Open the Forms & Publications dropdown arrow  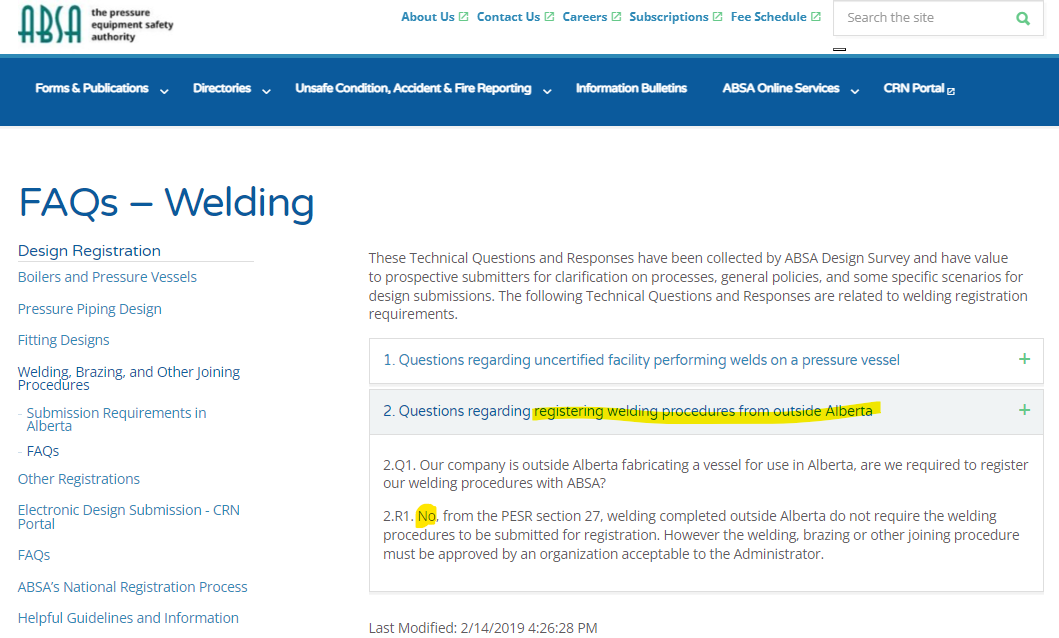pyautogui.click(x=164, y=91)
